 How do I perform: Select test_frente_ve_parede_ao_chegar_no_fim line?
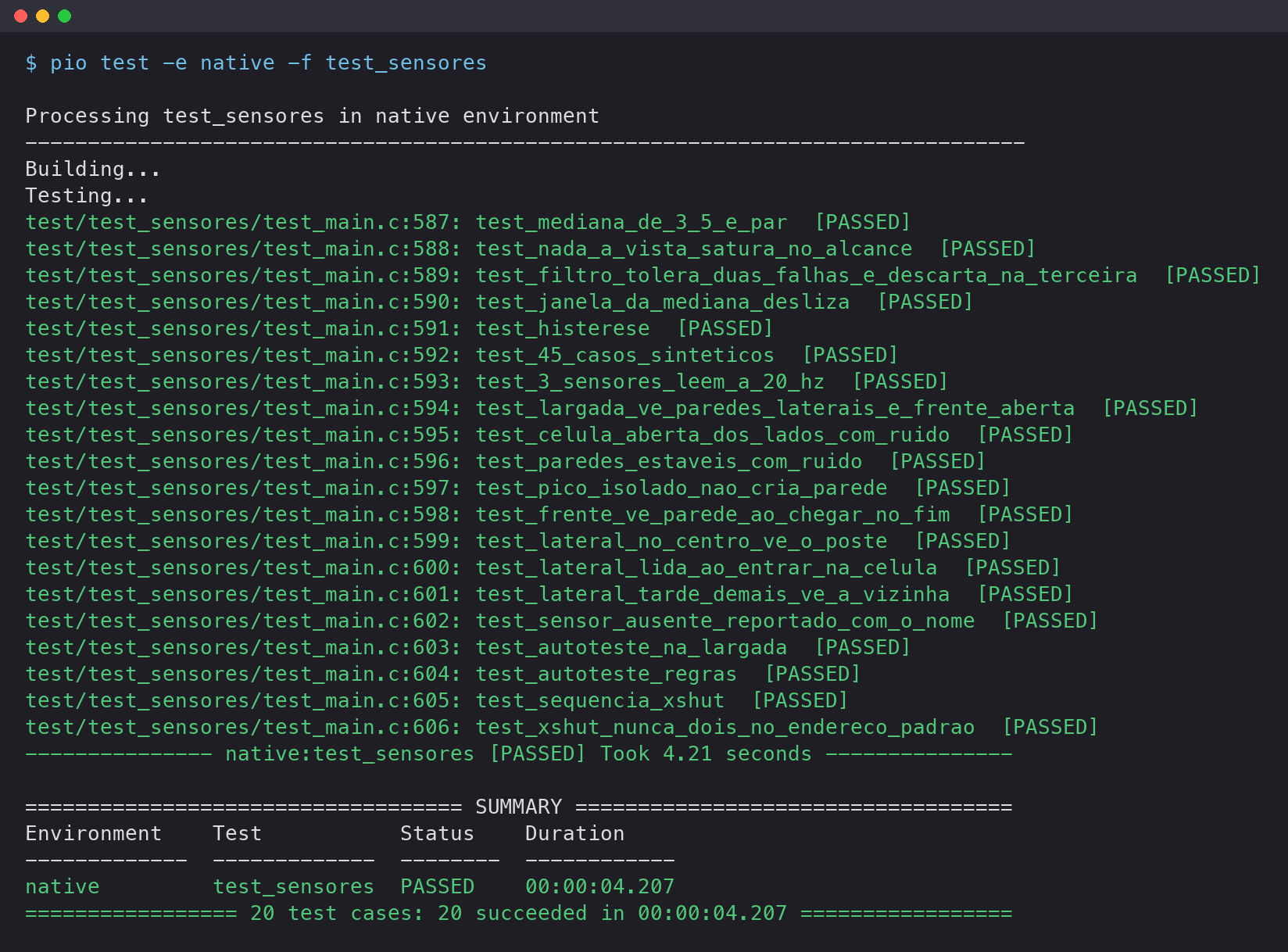(549, 515)
